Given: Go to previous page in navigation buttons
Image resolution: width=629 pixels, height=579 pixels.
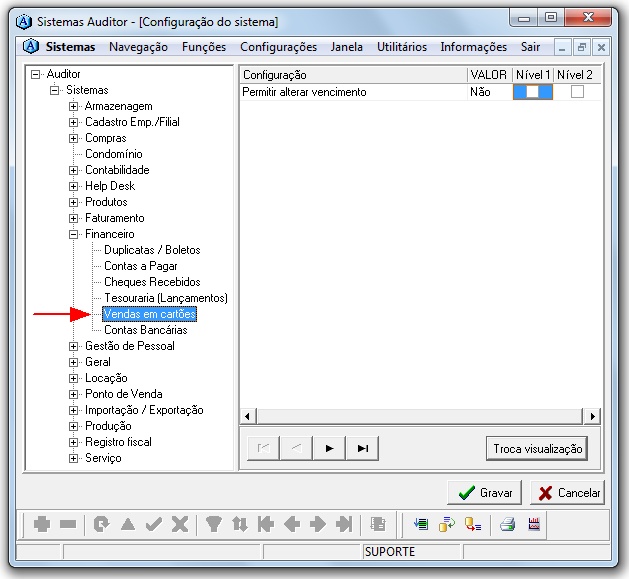Looking at the screenshot, I should point(297,448).
